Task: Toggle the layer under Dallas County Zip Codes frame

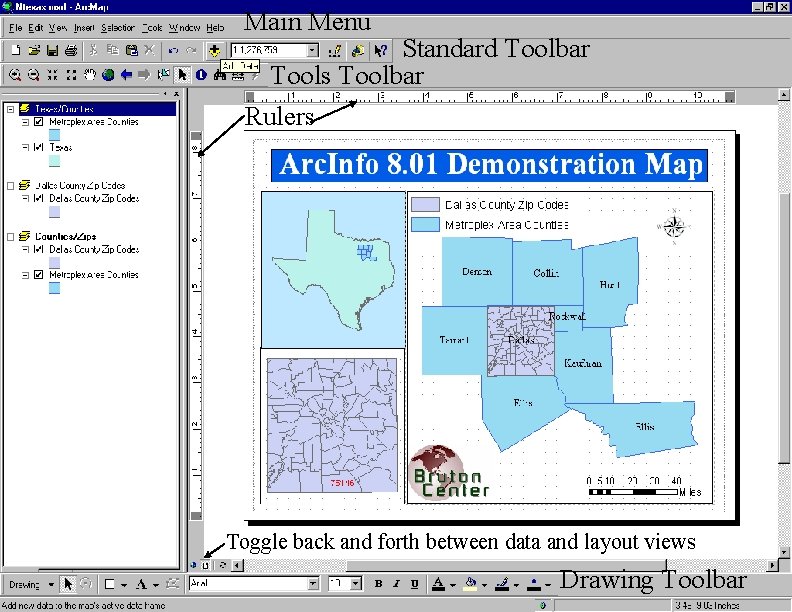Action: (x=38, y=198)
